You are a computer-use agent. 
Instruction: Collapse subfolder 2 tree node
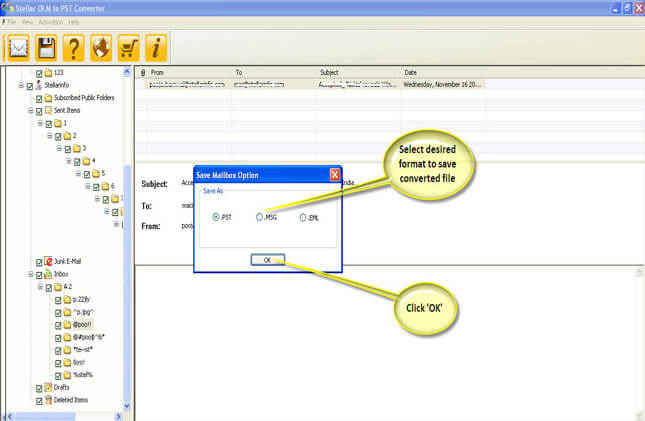pyautogui.click(x=50, y=136)
